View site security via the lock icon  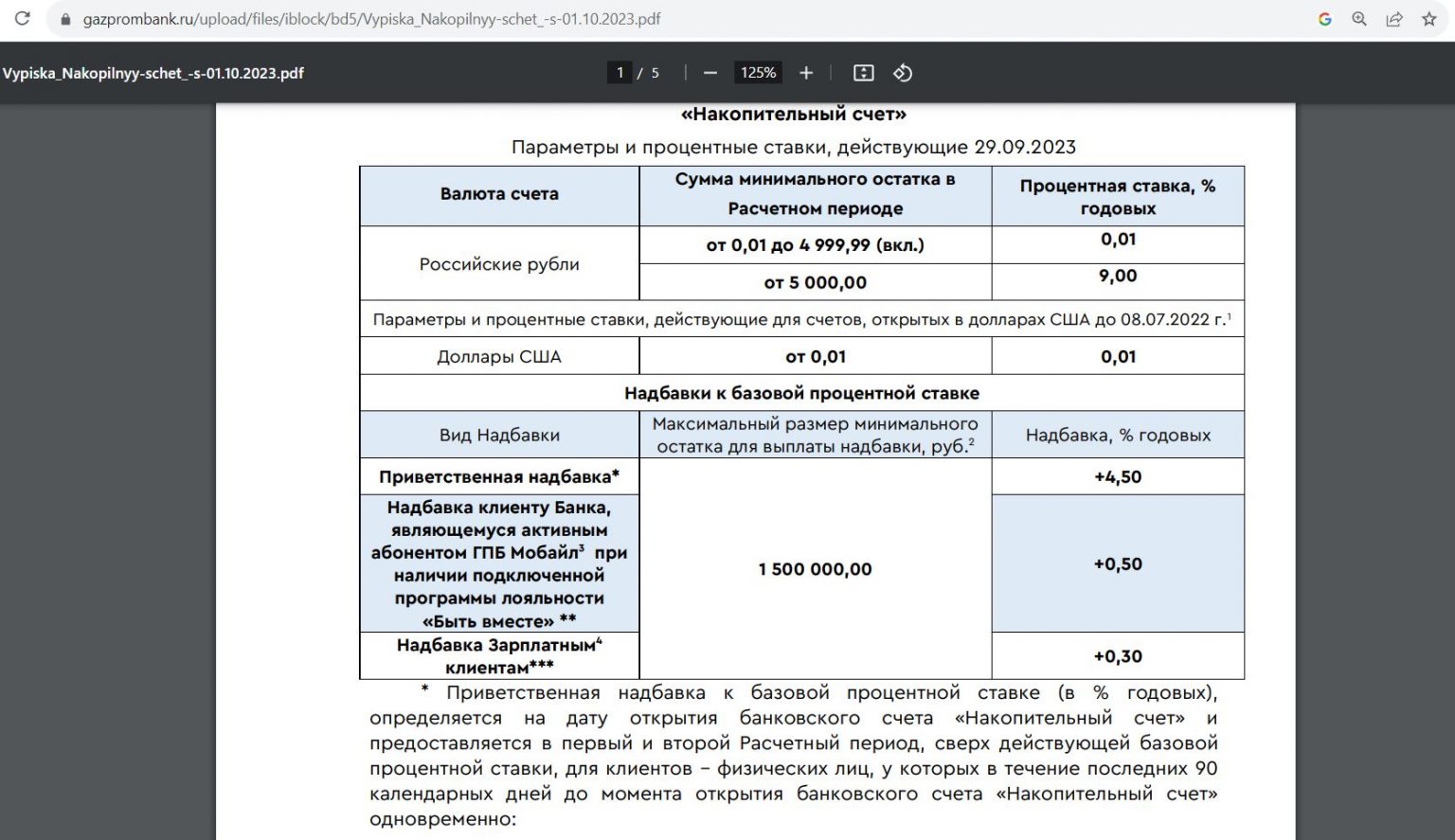point(65,19)
